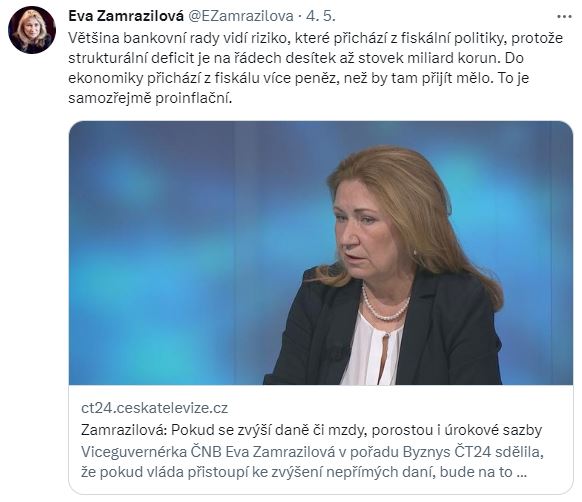The width and height of the screenshot is (582, 502).
Task: Click the tweet line starting 'ekonomiky přichází z fiskálu'
Action: (298, 78)
